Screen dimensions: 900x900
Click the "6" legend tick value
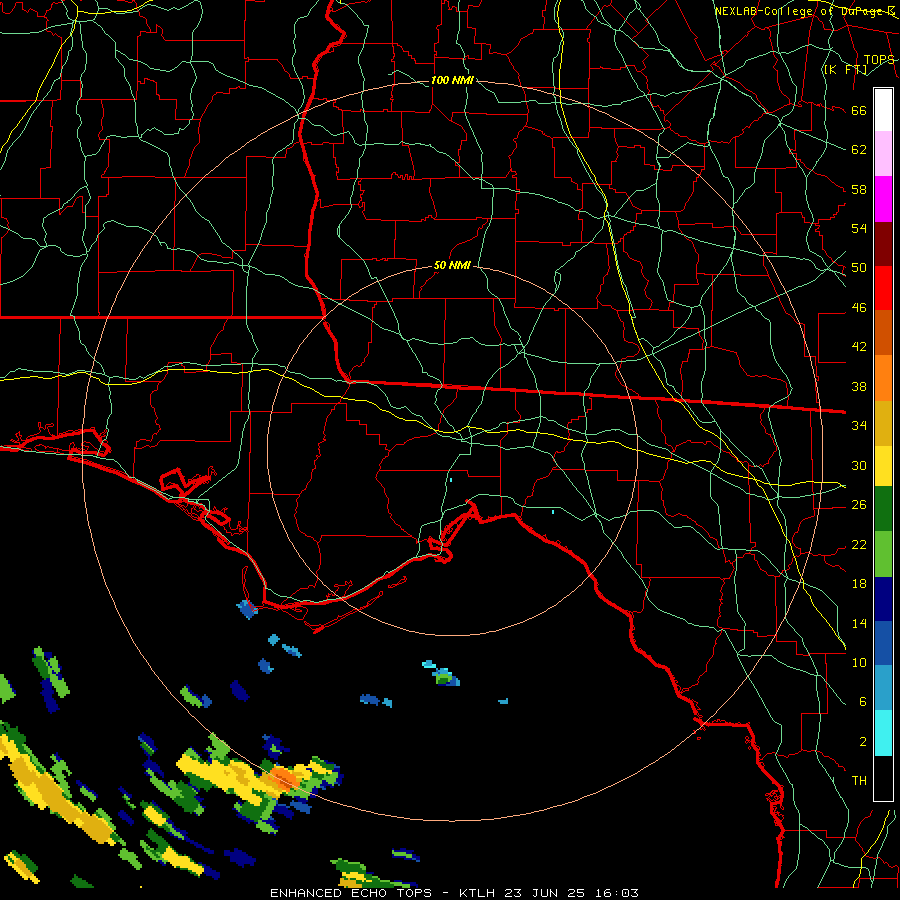(x=862, y=701)
